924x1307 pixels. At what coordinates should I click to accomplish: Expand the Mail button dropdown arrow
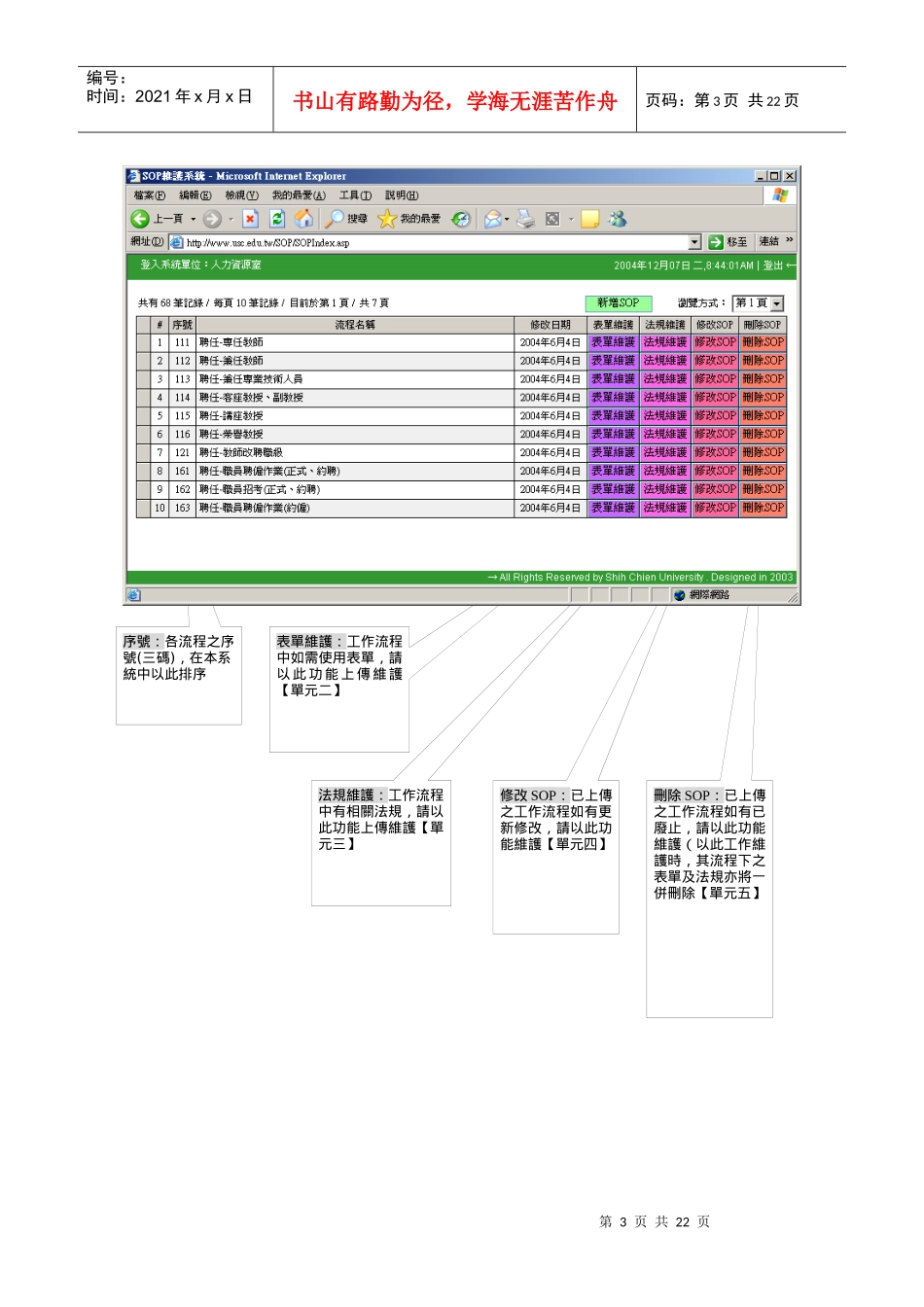[x=507, y=219]
